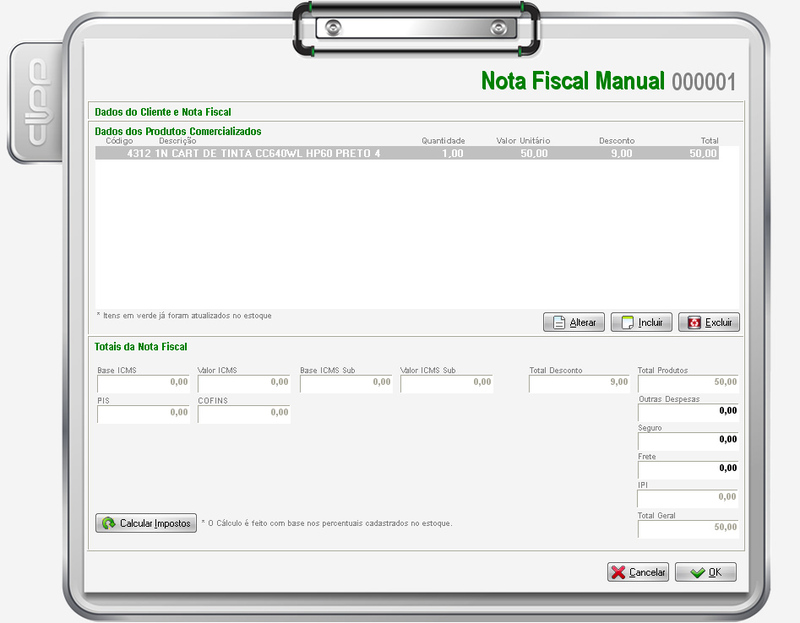
Task: Select the Total Desconto field
Action: click(x=579, y=382)
